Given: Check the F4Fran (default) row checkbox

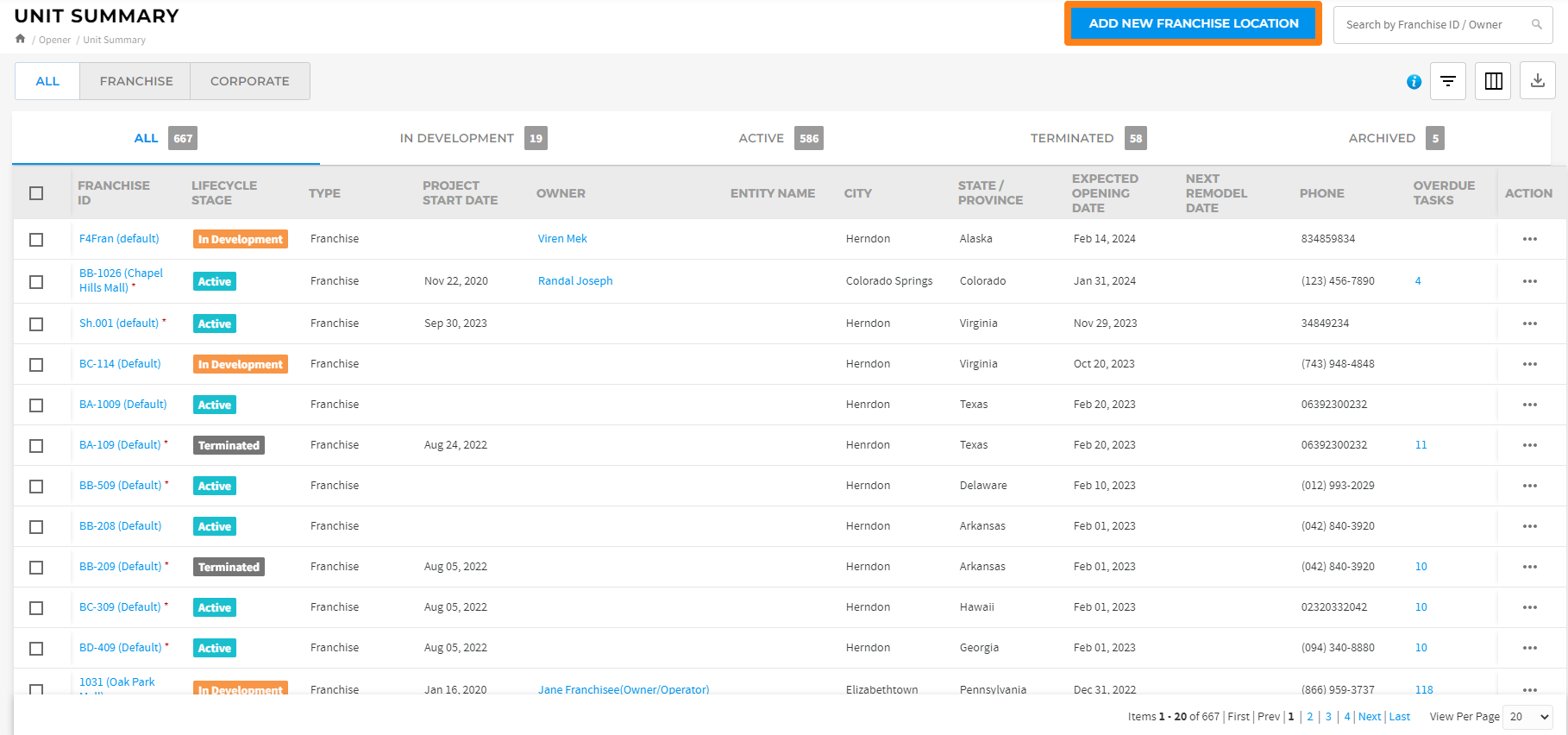Looking at the screenshot, I should 36,240.
